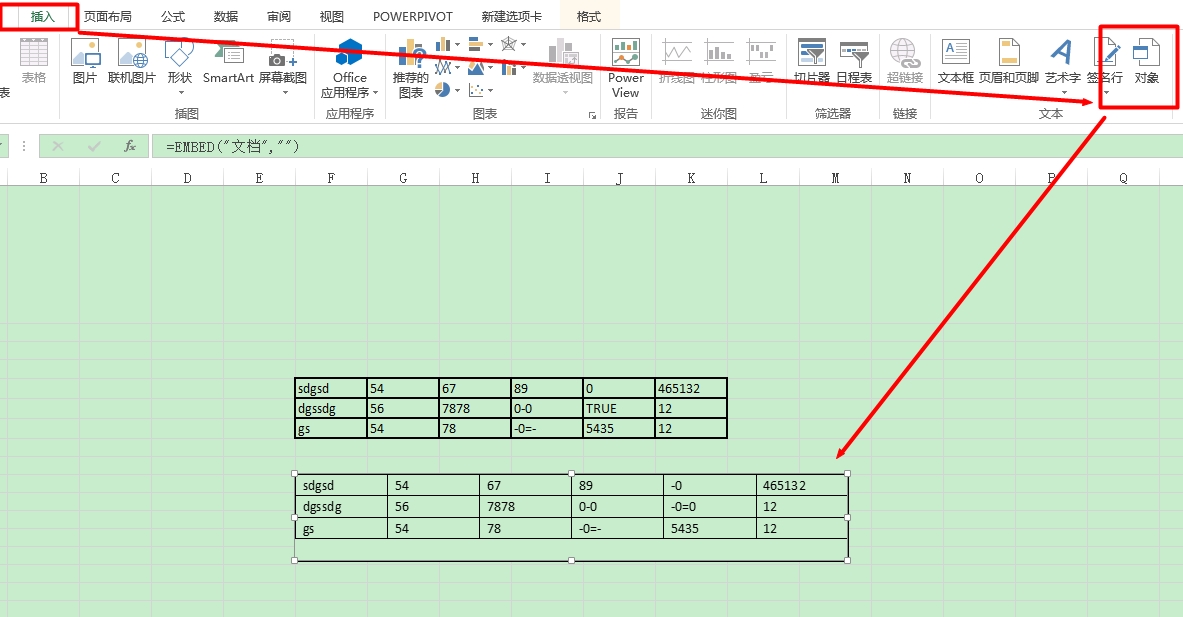Open the 新建选项卡 tab
The image size is (1183, 617).
tap(512, 17)
